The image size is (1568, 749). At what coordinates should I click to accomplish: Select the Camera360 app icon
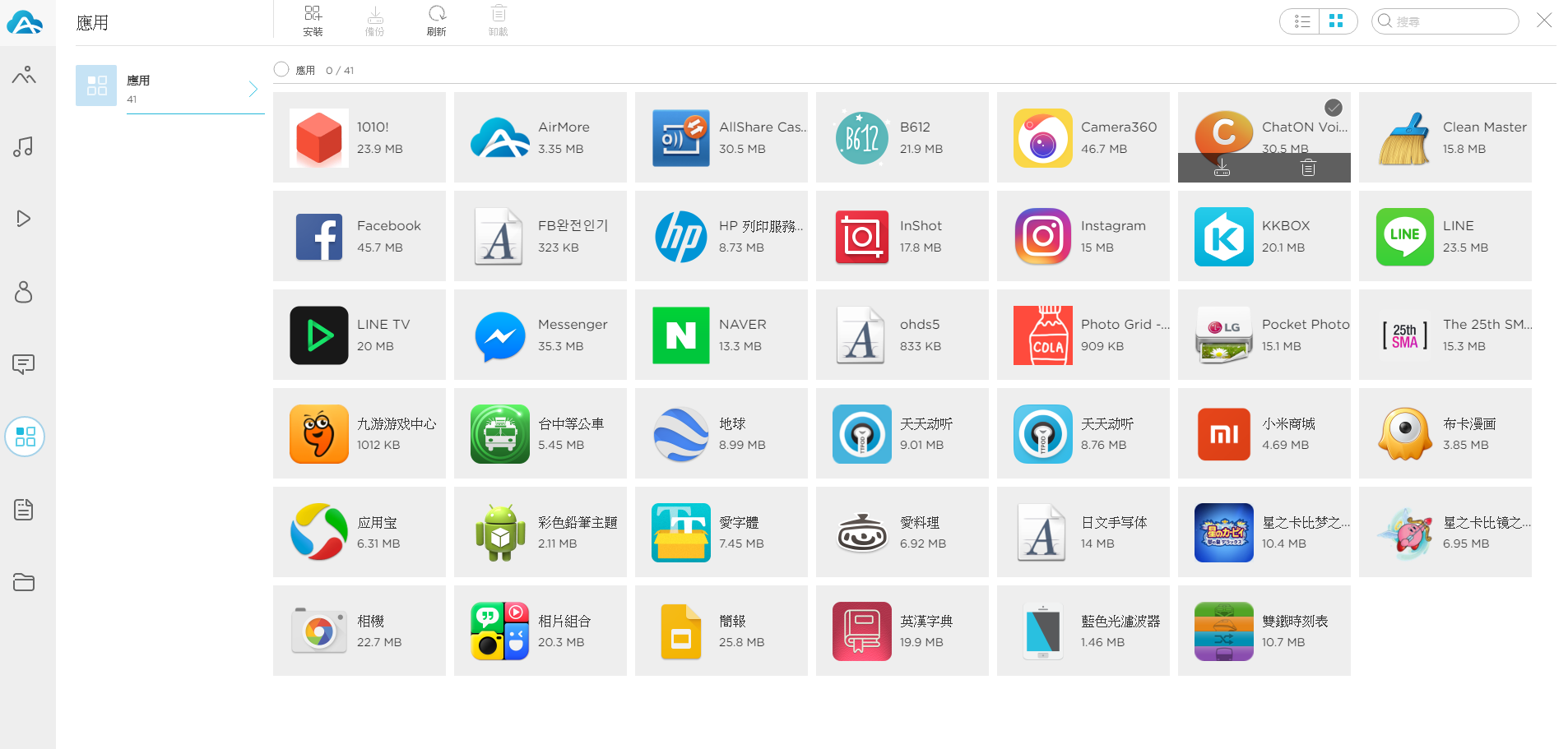click(x=1043, y=138)
